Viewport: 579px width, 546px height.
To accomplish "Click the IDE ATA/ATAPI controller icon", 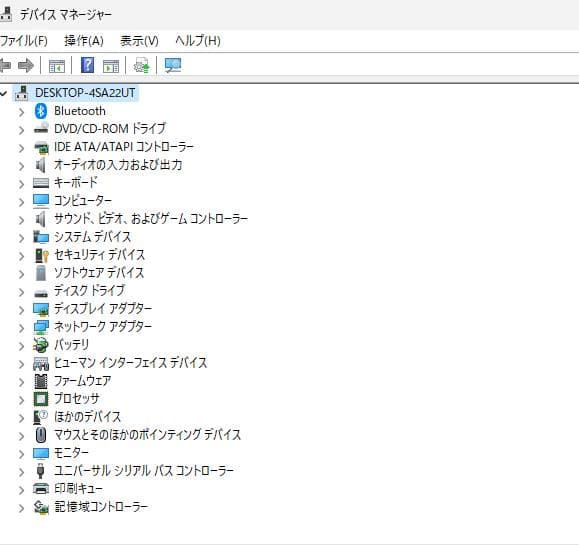I will 41,147.
